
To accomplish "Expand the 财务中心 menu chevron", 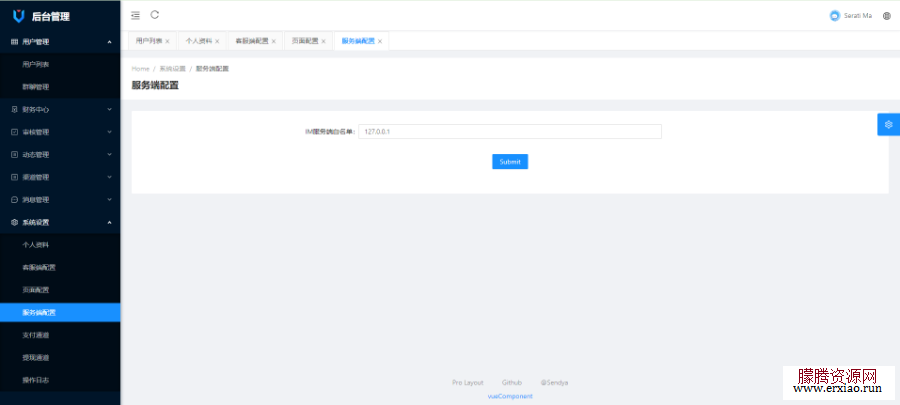I will pos(109,109).
